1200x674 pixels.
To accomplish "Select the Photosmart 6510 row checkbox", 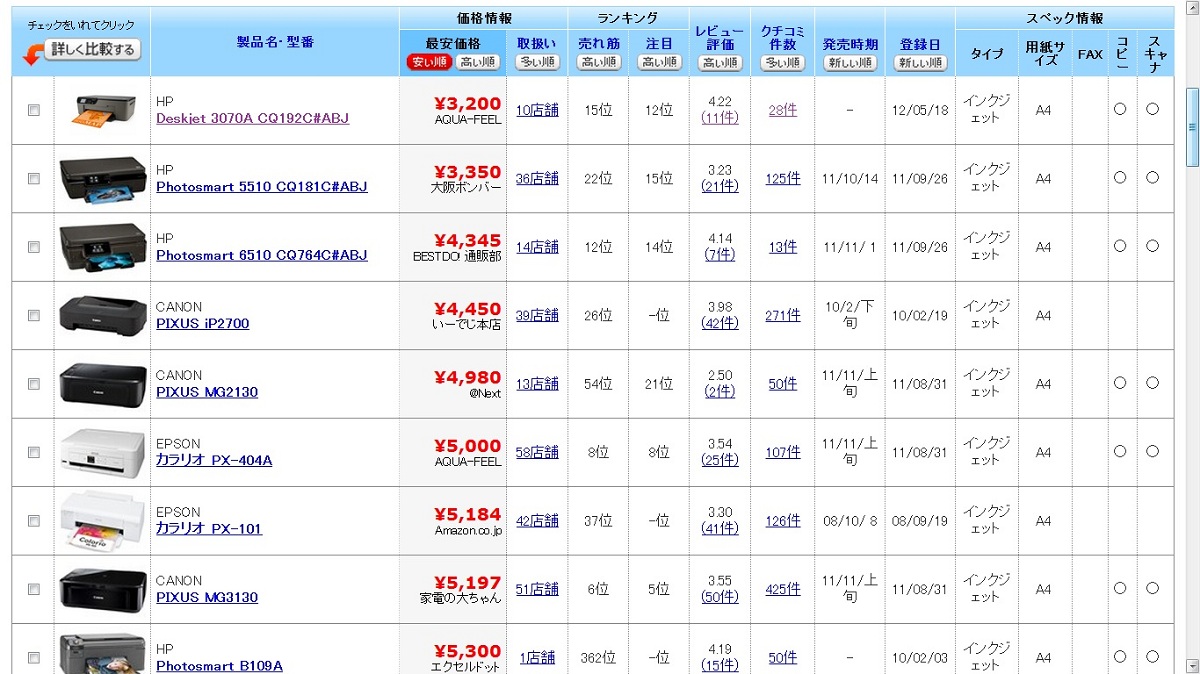I will tap(34, 246).
